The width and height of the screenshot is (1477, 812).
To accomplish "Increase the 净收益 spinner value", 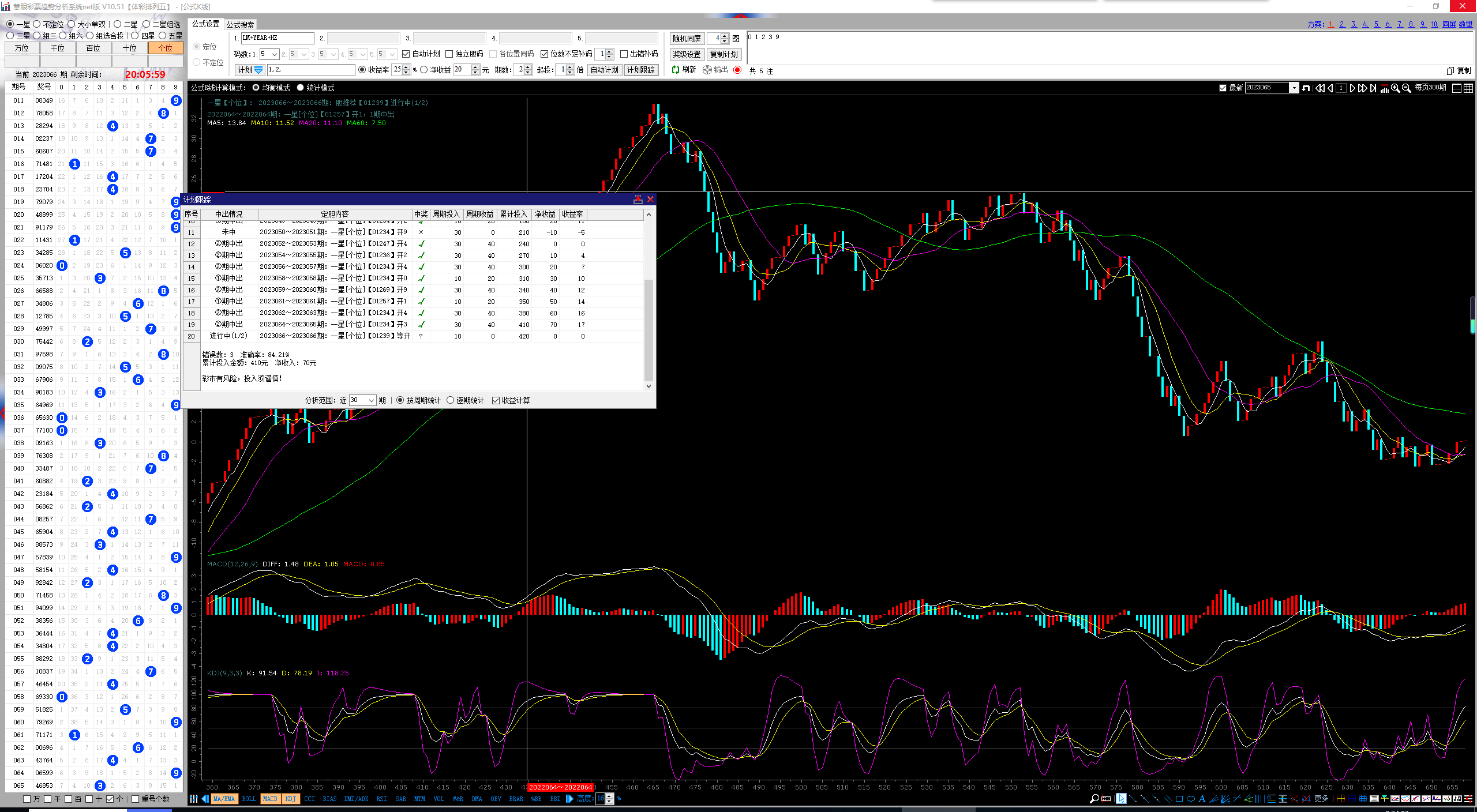I will point(475,67).
